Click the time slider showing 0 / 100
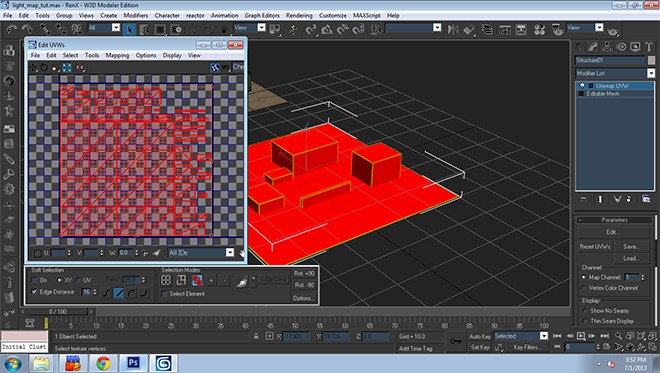 coord(57,312)
